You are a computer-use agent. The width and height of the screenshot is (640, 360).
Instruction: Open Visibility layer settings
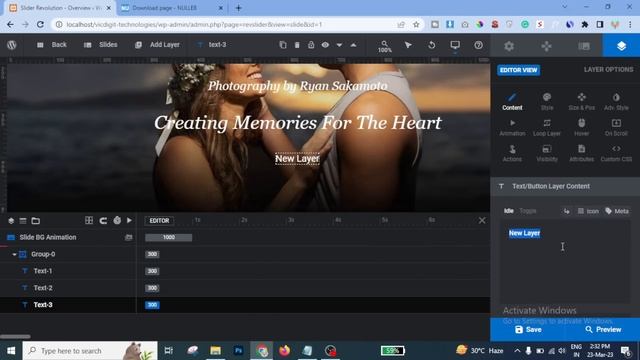(547, 153)
